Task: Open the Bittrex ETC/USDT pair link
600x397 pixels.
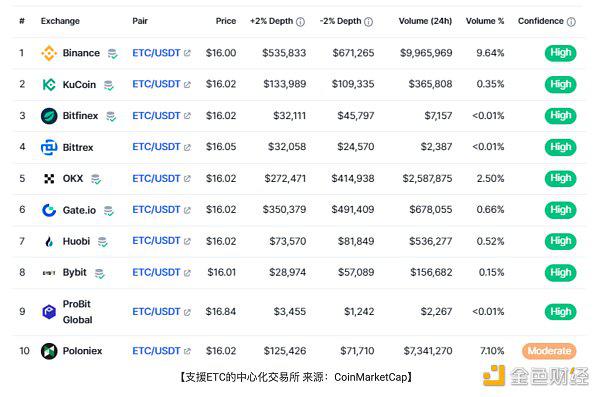Action: [156, 147]
